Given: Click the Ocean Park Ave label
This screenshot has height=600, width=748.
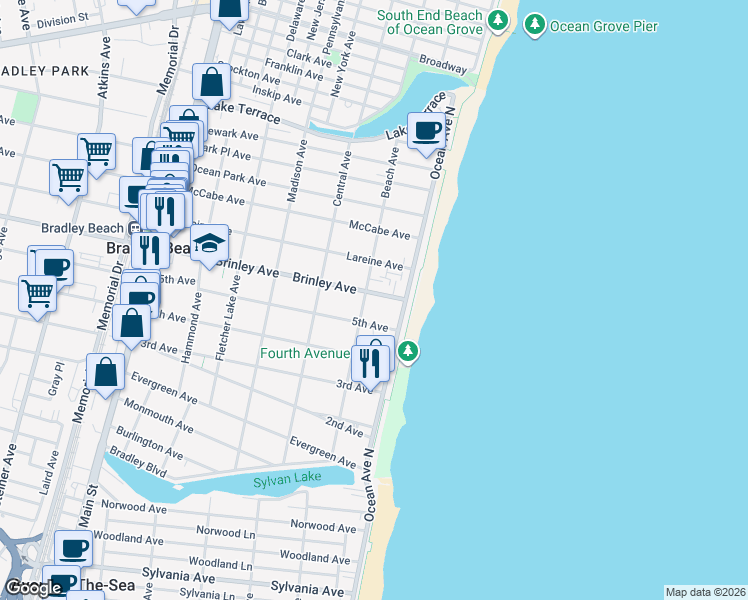Looking at the screenshot, I should tap(229, 175).
